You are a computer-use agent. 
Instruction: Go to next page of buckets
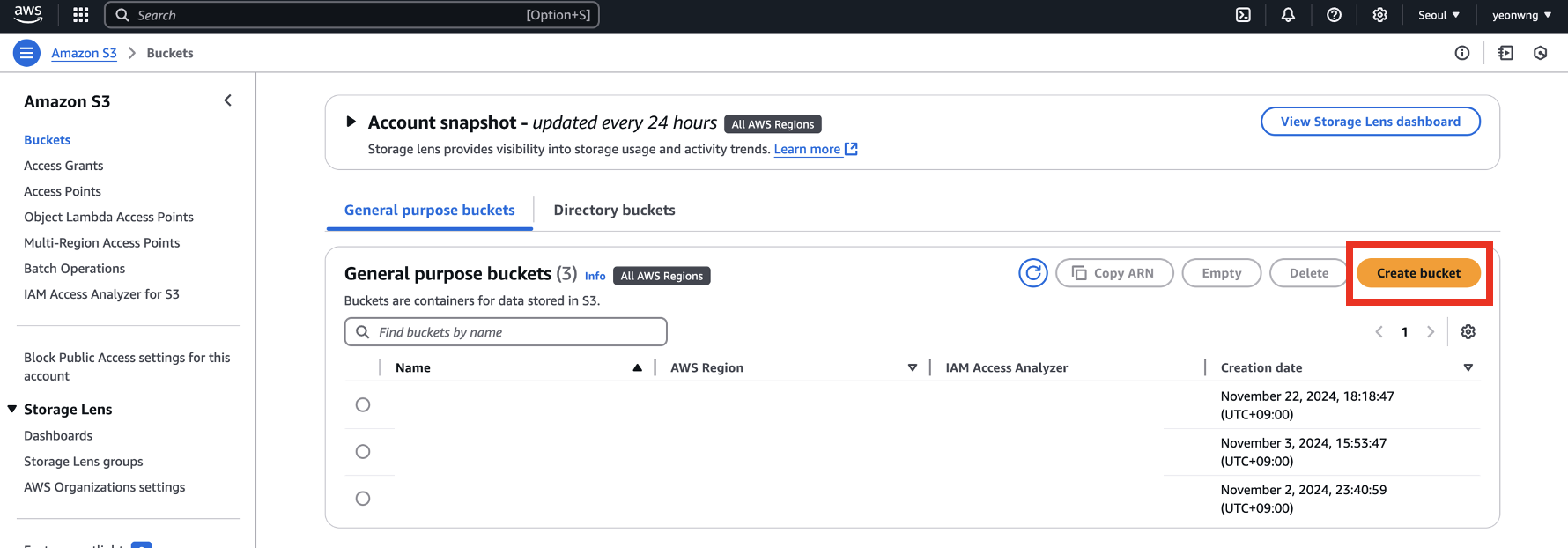(1431, 332)
